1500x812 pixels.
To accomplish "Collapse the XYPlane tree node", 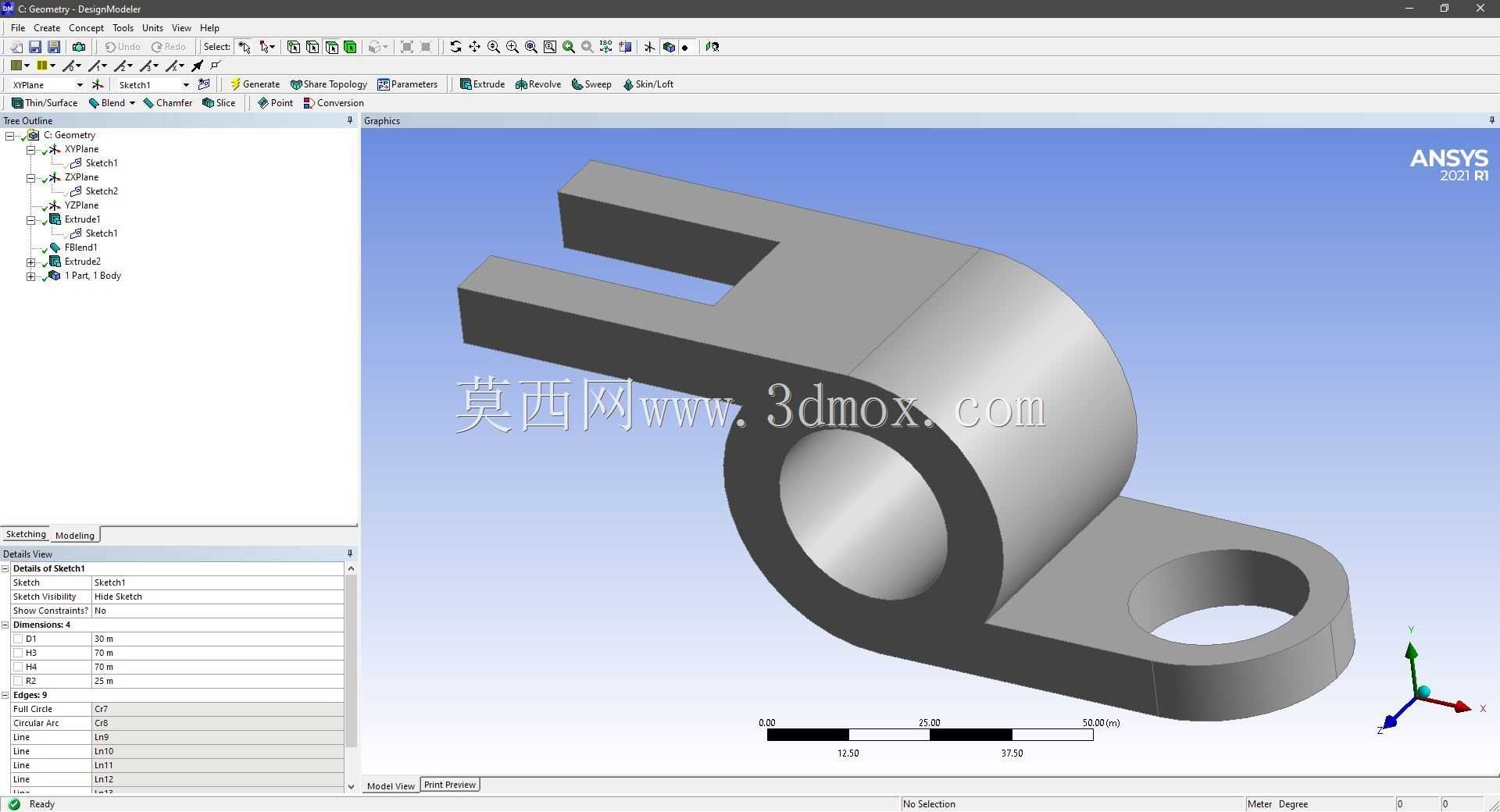I will pos(31,149).
